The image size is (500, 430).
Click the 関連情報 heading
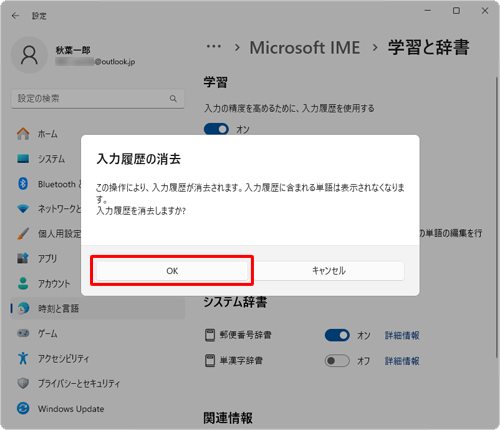click(x=228, y=418)
